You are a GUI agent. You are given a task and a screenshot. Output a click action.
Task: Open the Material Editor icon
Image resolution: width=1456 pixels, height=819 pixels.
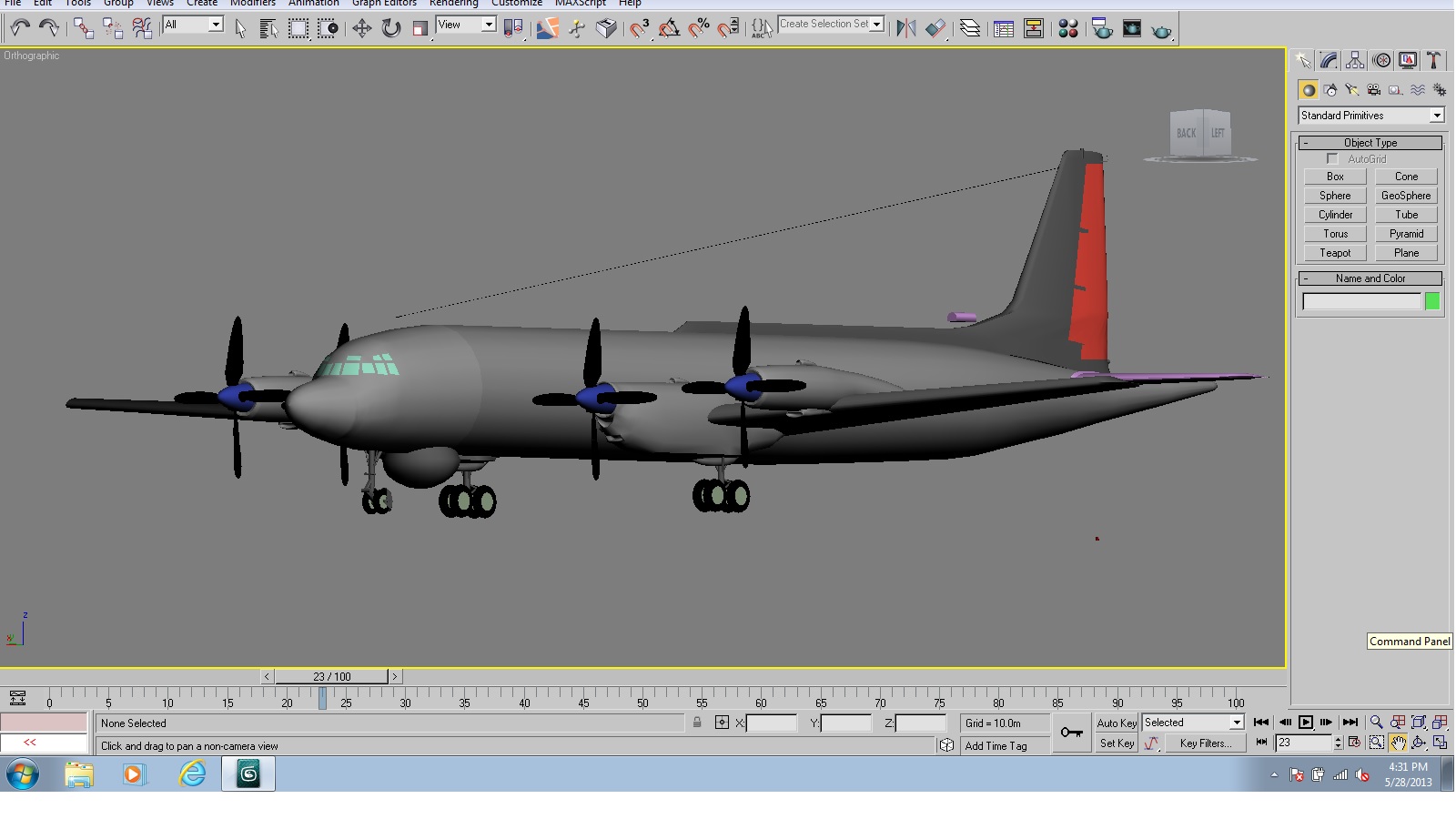1068,29
